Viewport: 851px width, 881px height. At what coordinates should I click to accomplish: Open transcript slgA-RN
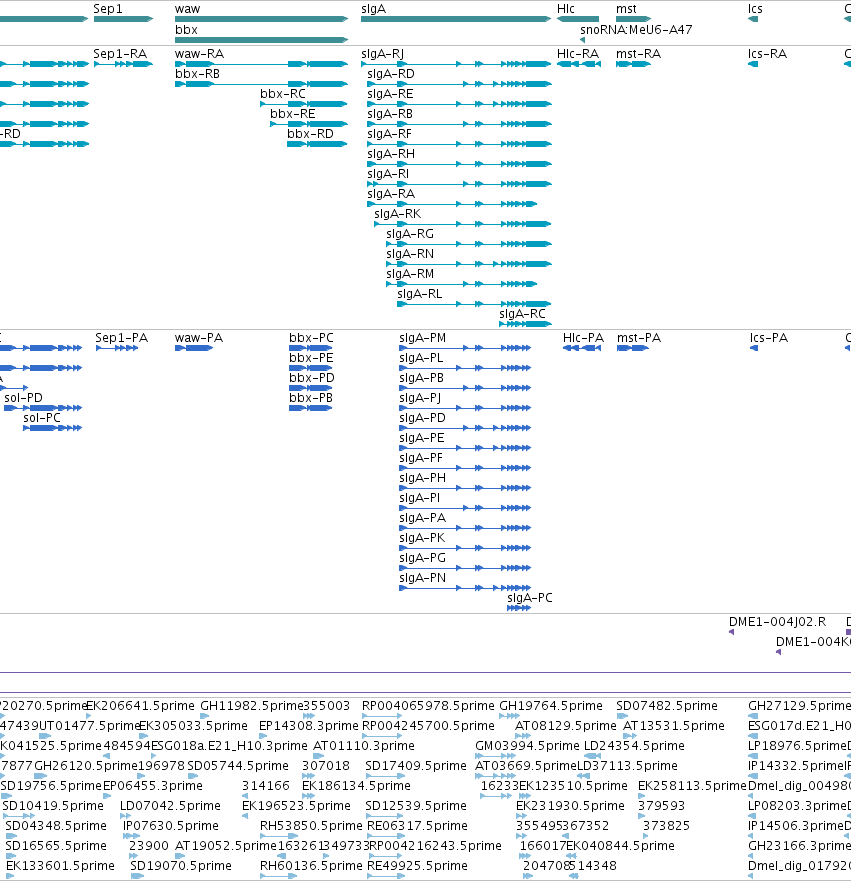coord(469,264)
